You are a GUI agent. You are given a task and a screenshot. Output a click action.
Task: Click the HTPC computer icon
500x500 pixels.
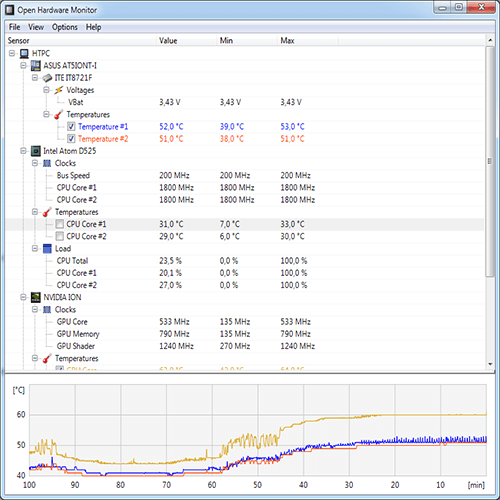tap(24, 53)
